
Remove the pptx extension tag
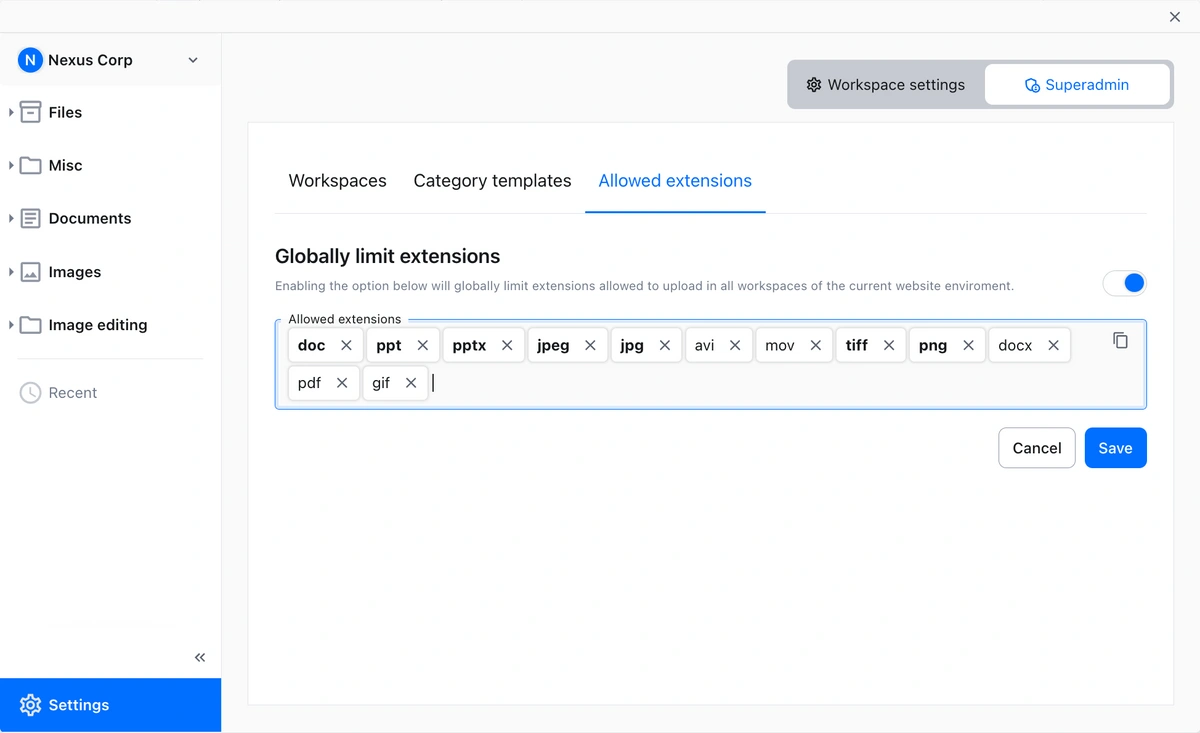[x=507, y=345]
